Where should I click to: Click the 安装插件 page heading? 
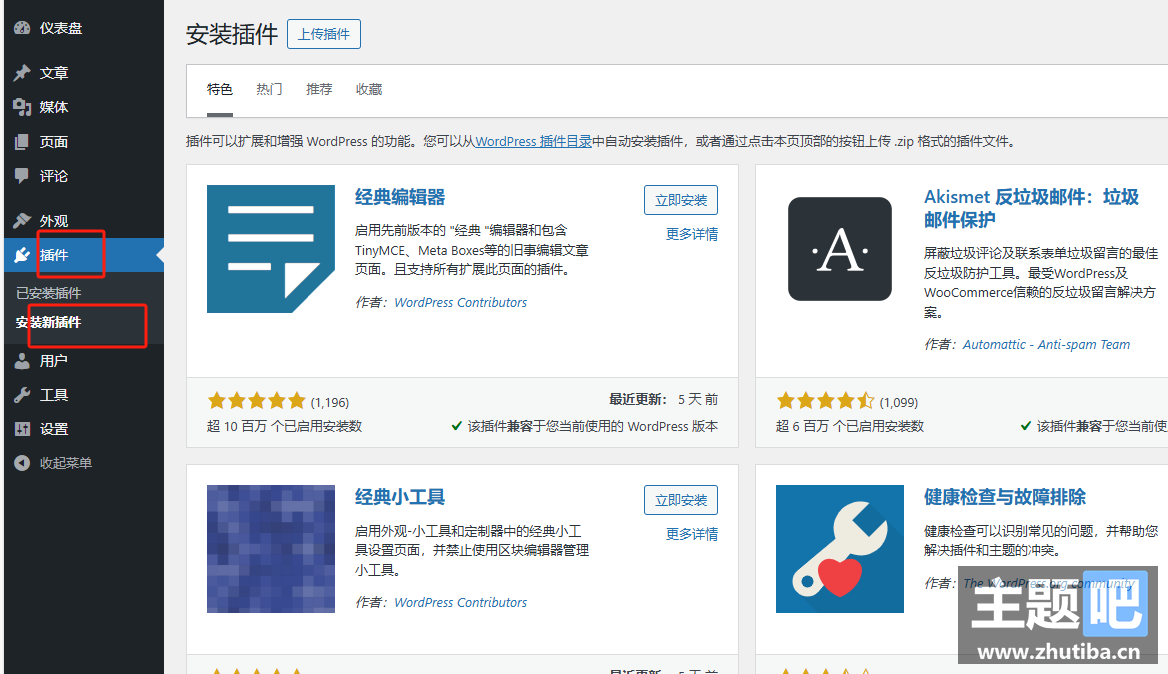coord(232,34)
